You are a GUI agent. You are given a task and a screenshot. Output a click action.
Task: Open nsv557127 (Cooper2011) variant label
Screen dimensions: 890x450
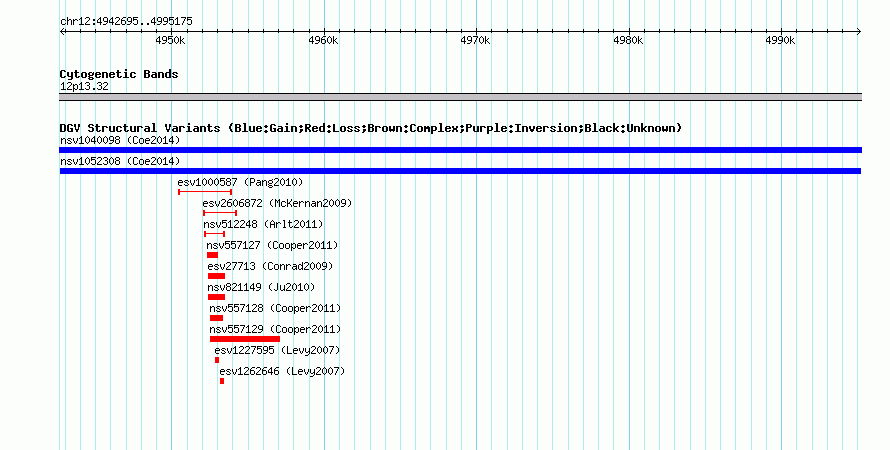click(272, 245)
